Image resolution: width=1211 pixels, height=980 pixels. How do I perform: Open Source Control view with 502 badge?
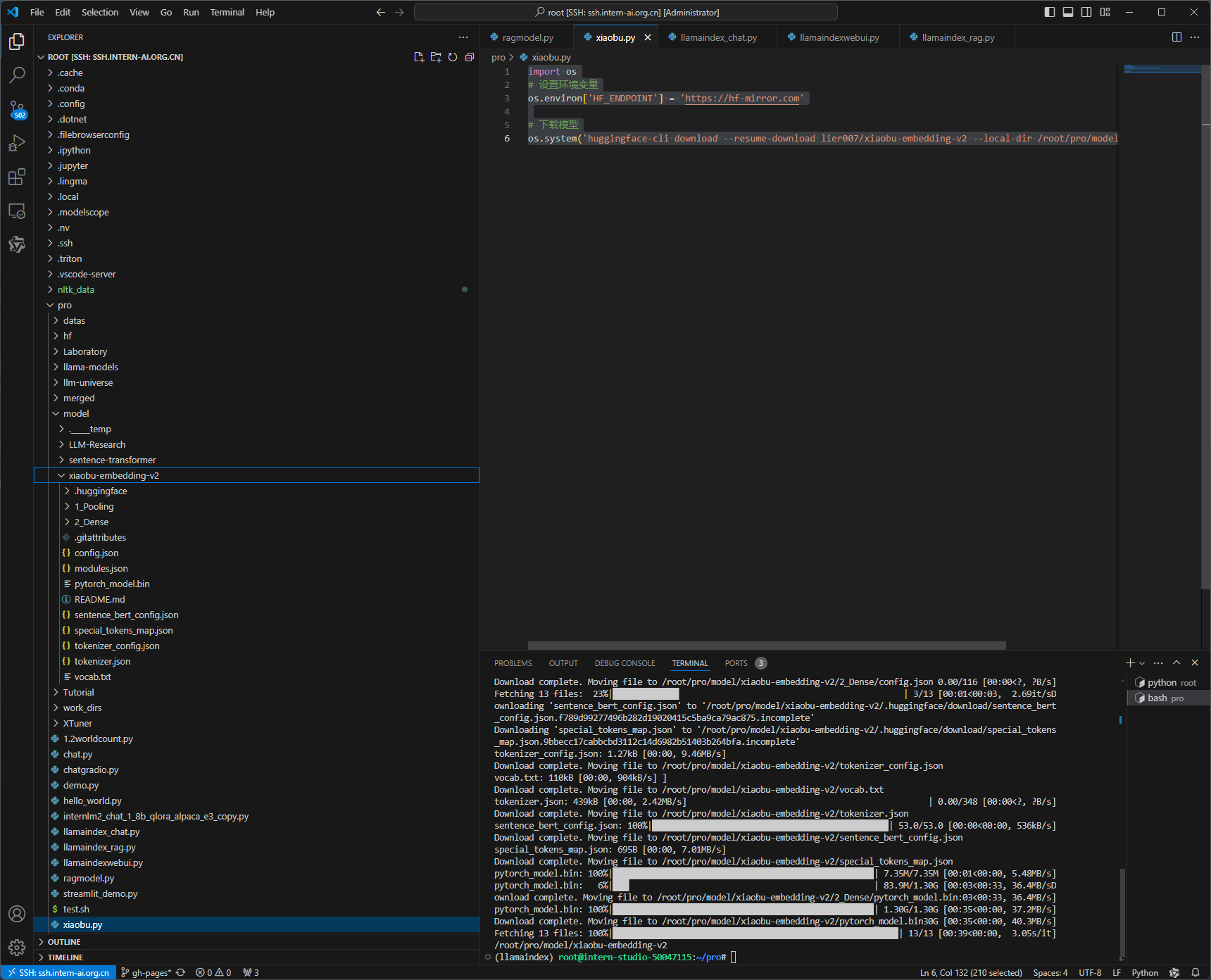click(17, 109)
